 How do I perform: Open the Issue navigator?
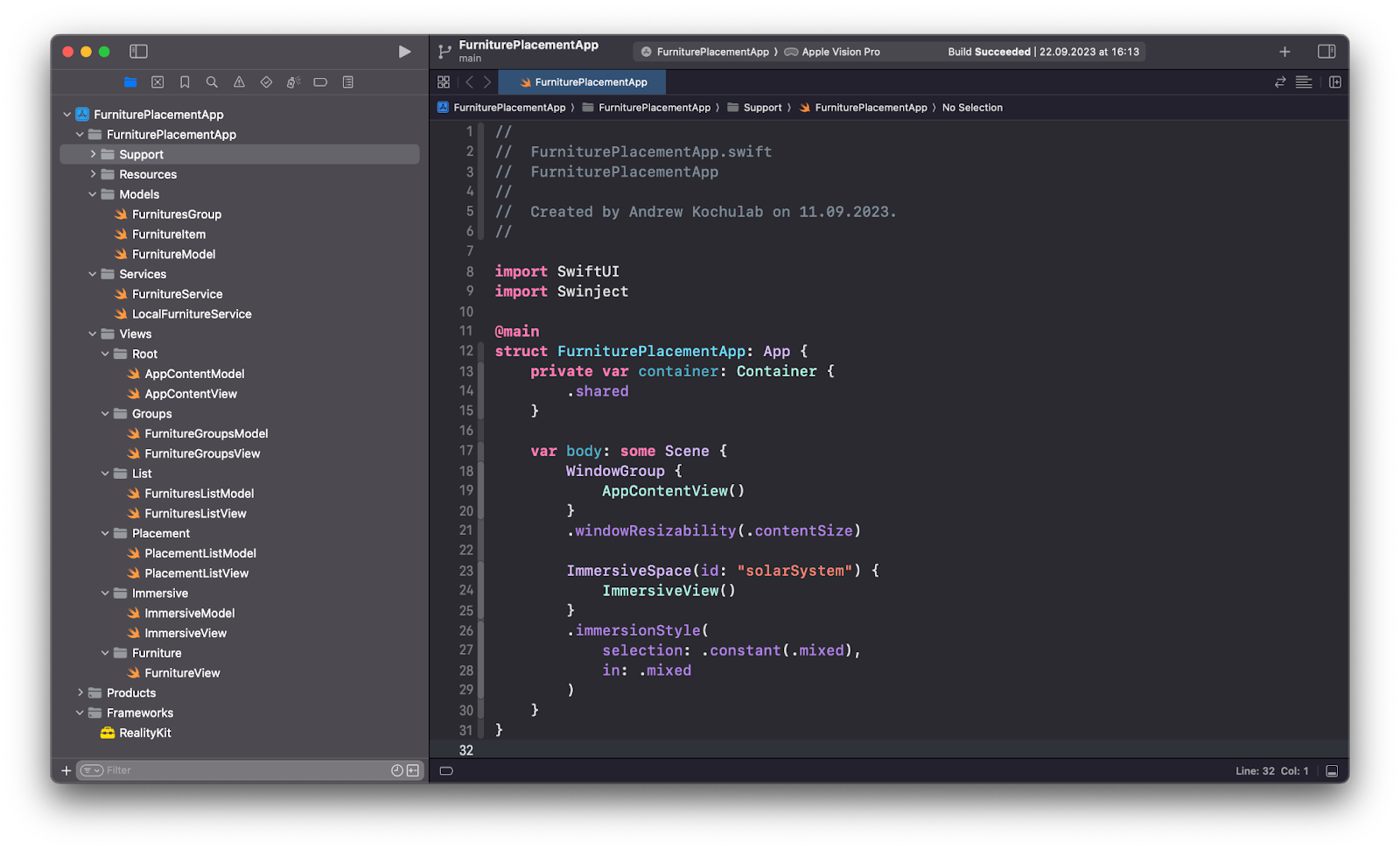(x=239, y=82)
